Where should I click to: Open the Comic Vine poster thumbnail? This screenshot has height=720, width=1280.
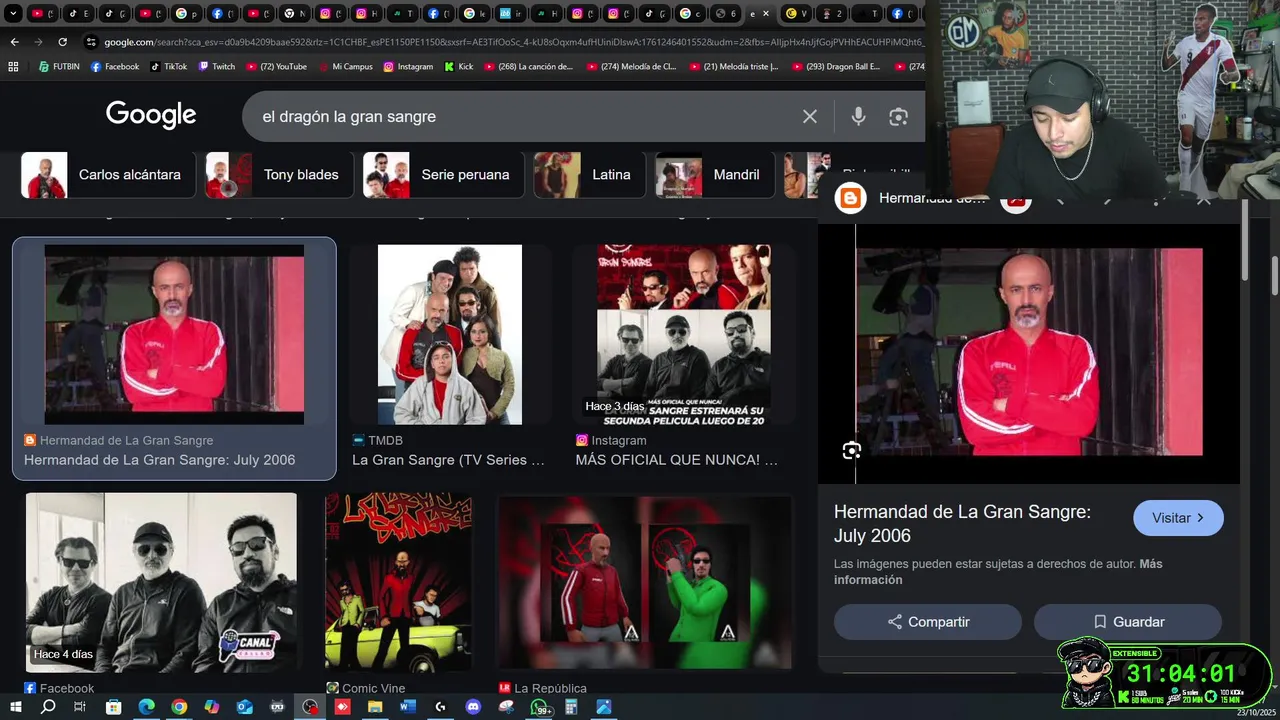tap(398, 583)
